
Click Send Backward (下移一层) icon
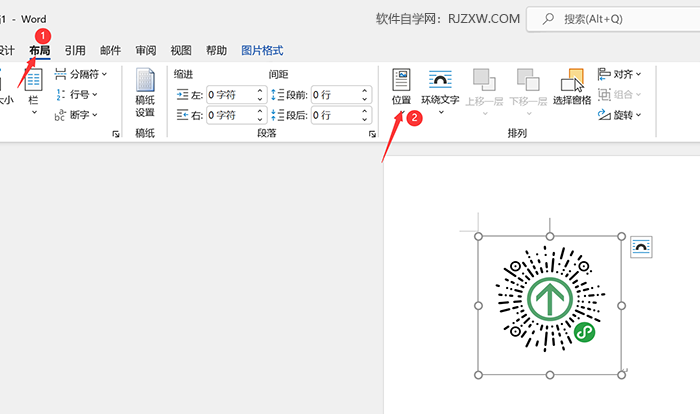coord(528,81)
